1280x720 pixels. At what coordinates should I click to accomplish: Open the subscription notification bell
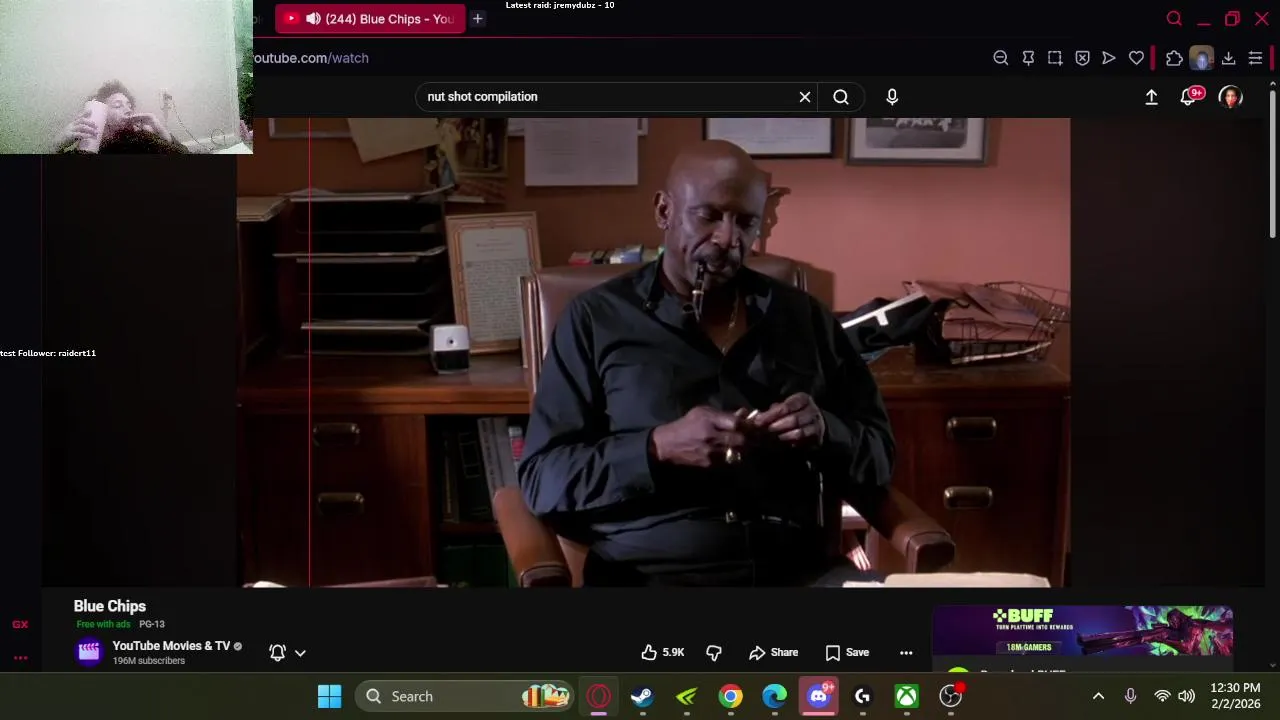278,652
